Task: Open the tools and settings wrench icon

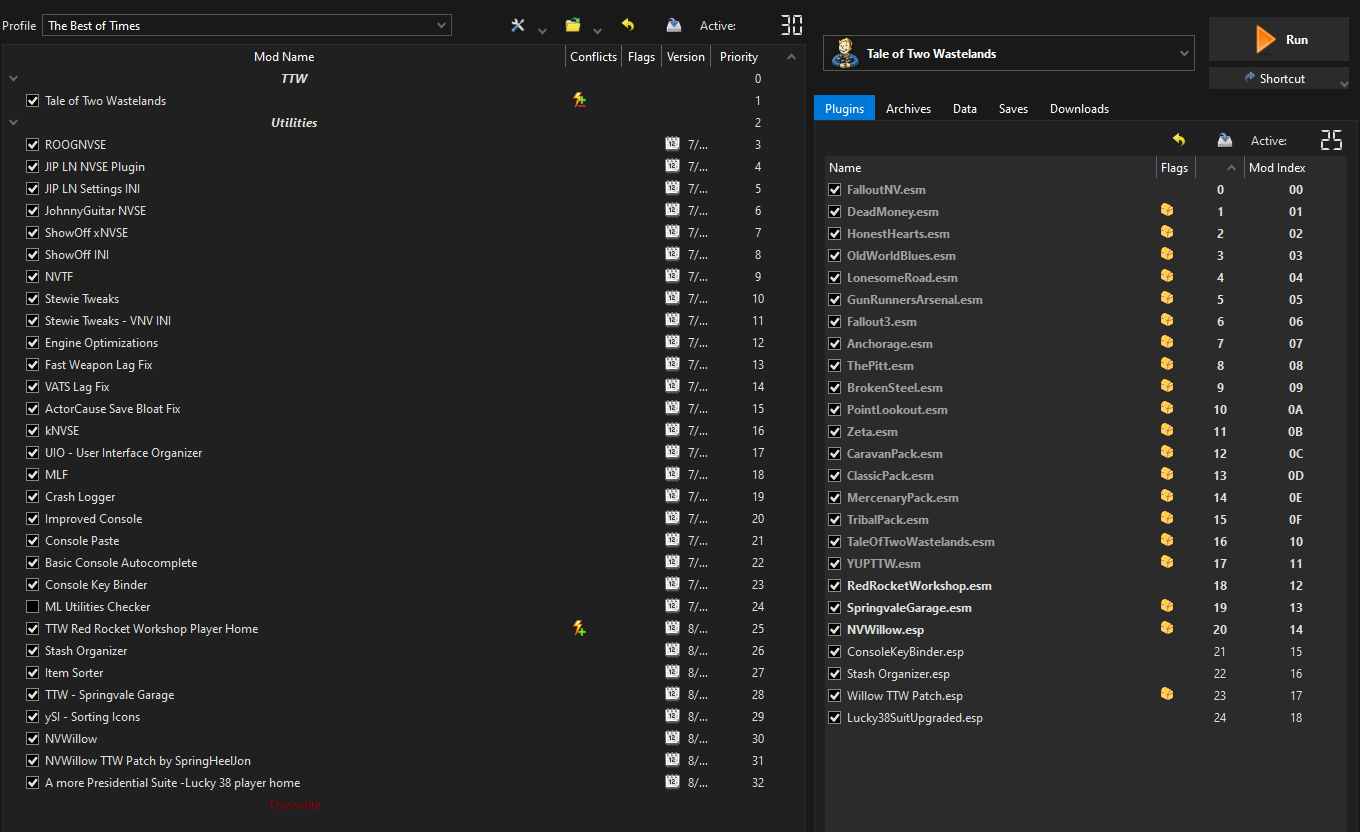Action: click(x=518, y=25)
